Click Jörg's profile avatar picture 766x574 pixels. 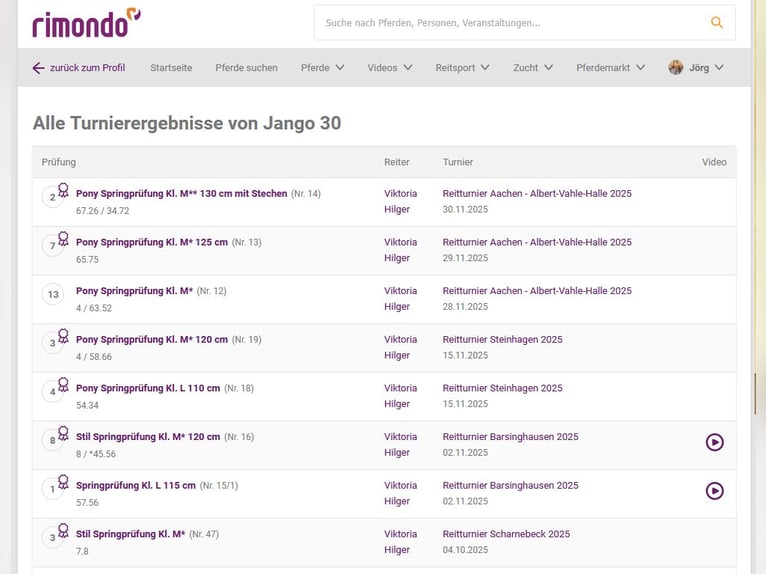pyautogui.click(x=676, y=68)
